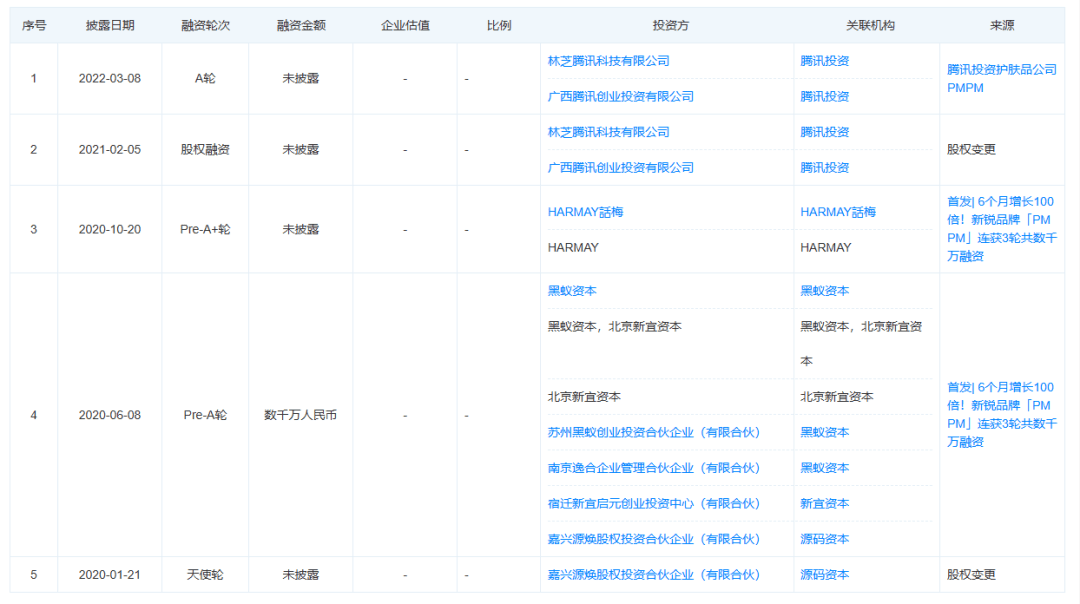Click HARMAY話梅 link in 关联机构 column
This screenshot has height=604, width=1080.
[x=838, y=212]
